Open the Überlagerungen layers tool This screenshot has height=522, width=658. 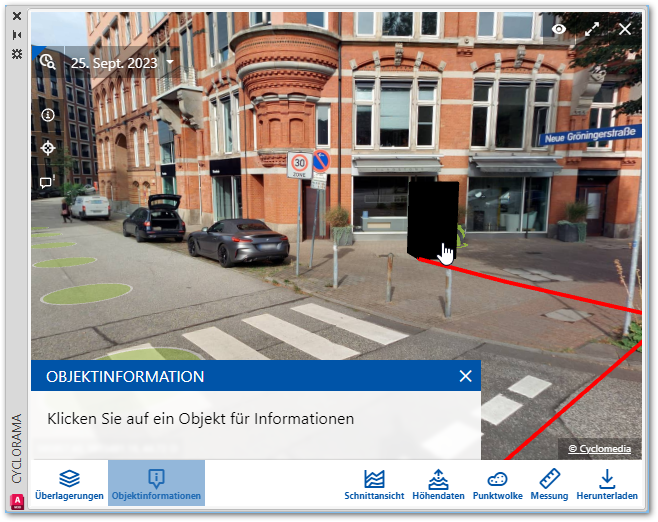pos(69,483)
